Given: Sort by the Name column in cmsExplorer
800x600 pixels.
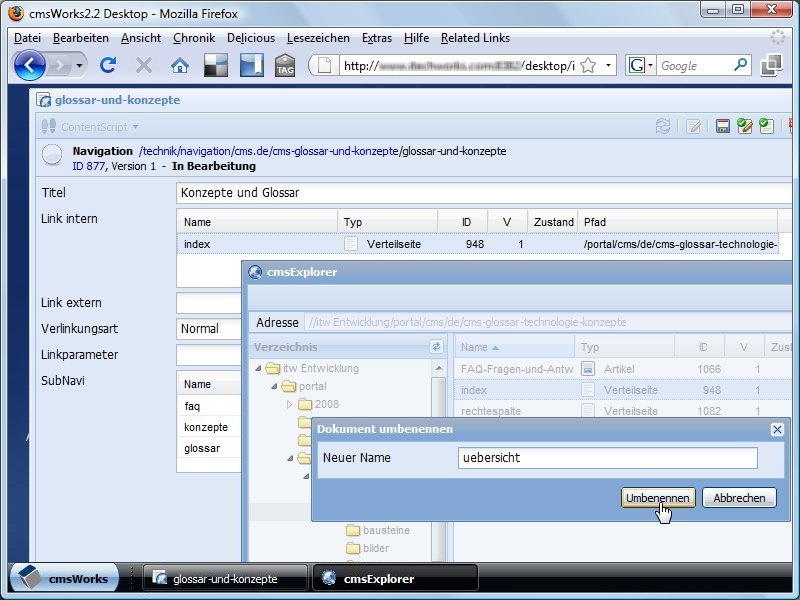Looking at the screenshot, I should coord(514,347).
